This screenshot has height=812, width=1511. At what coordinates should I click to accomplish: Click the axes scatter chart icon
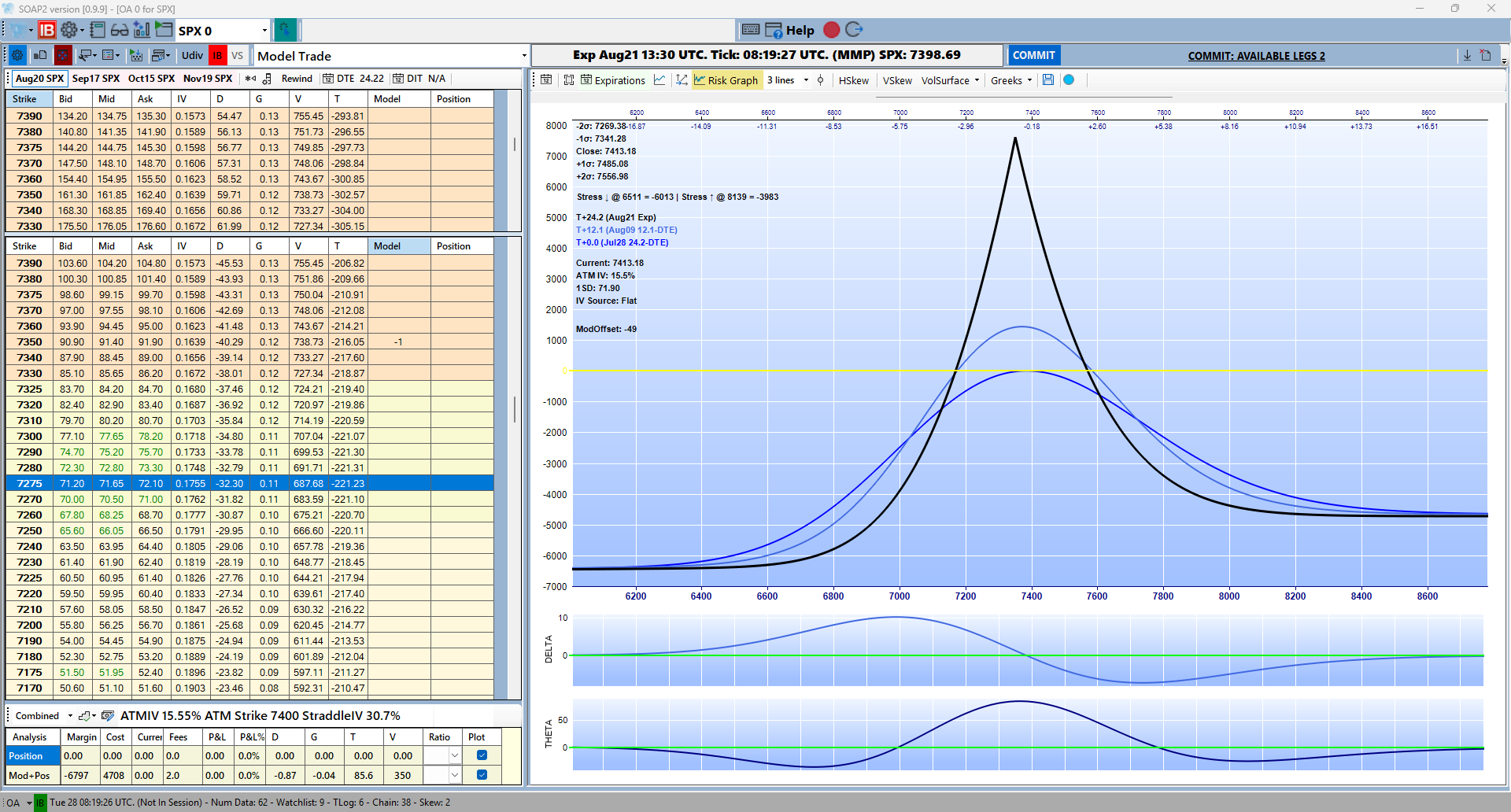tap(682, 79)
